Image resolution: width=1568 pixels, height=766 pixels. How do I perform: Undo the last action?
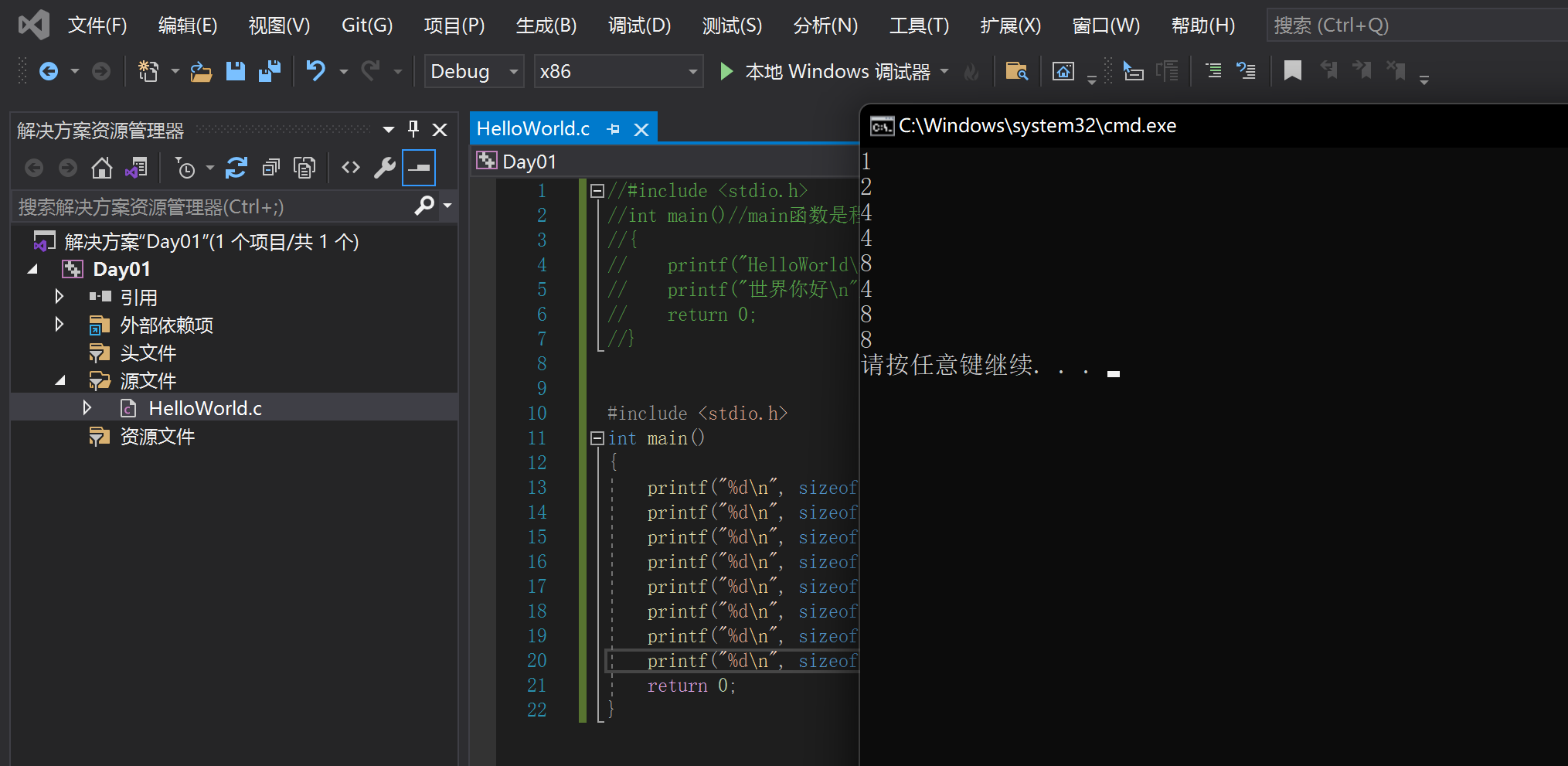315,72
